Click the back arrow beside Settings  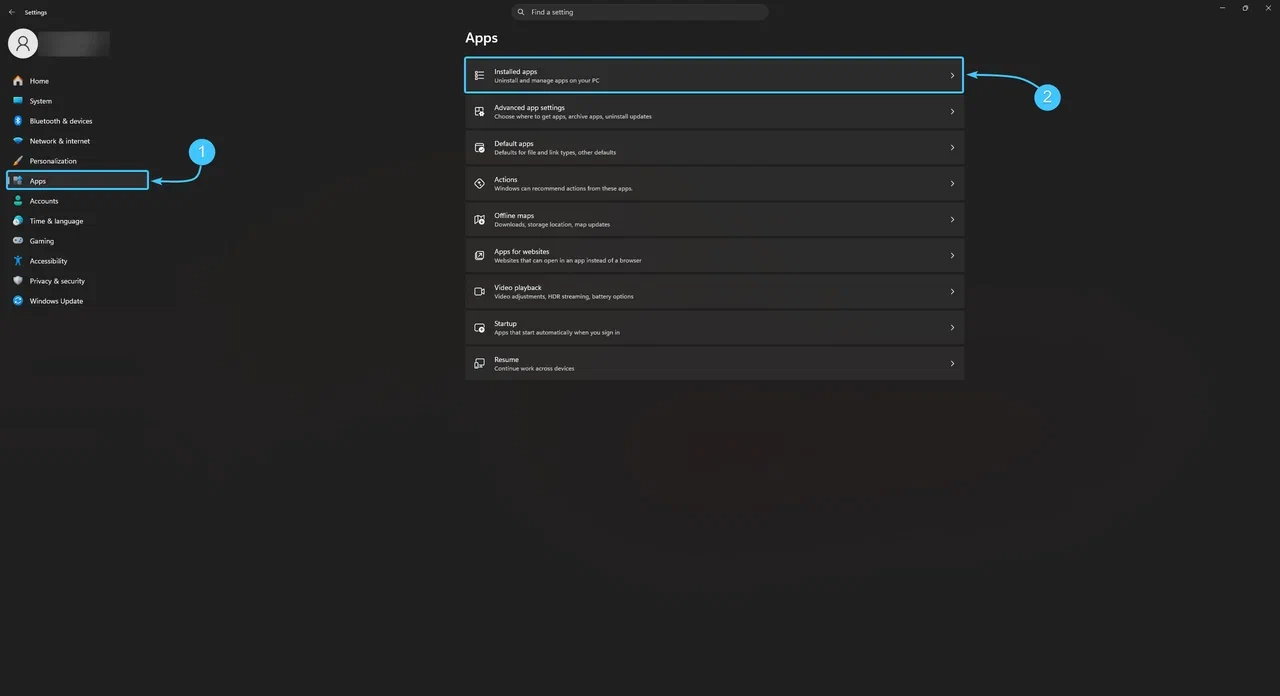(x=12, y=12)
